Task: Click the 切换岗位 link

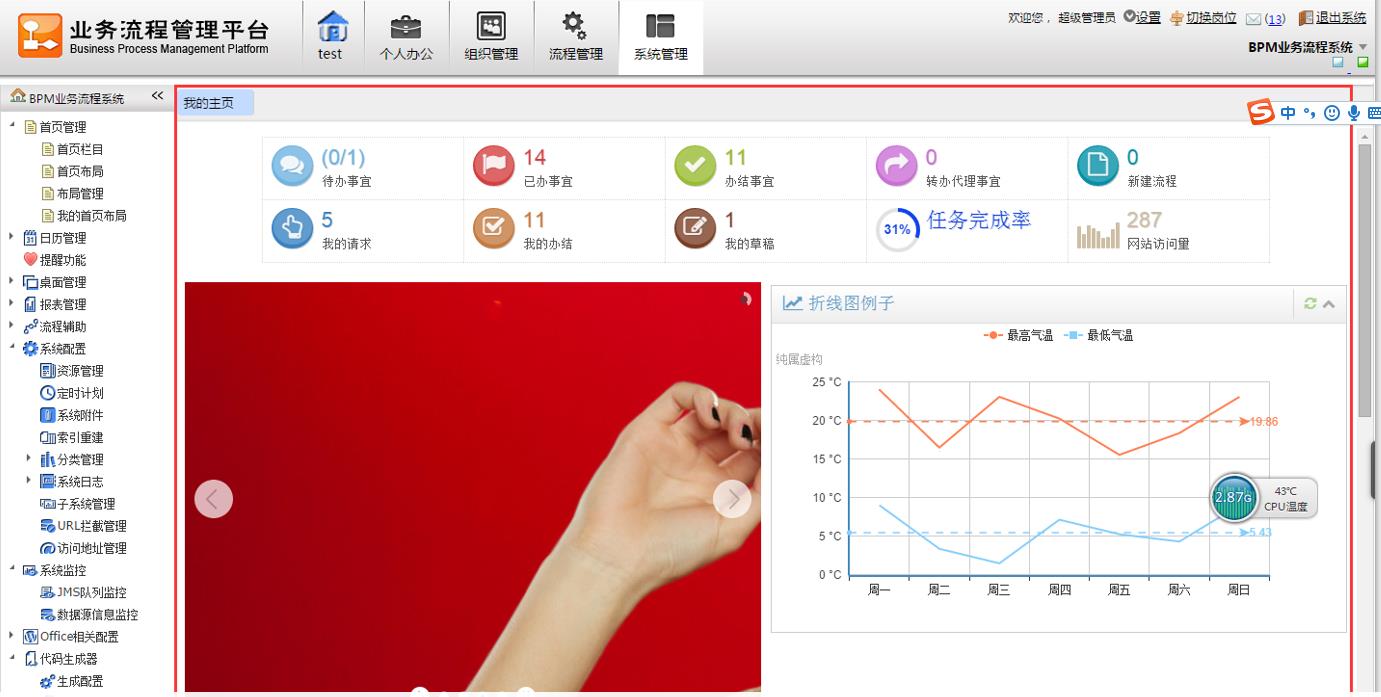Action: (x=1210, y=17)
